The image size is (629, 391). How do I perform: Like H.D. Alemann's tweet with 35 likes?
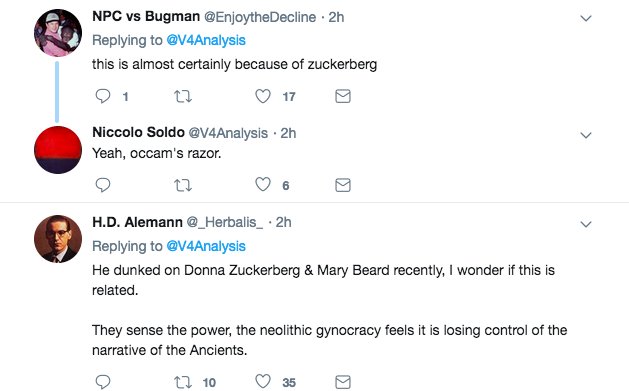[263, 381]
